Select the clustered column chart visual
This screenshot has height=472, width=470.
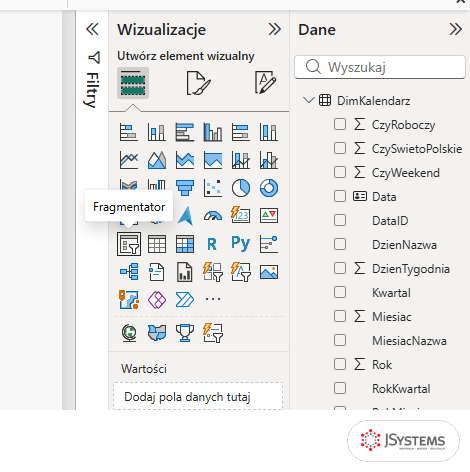[x=213, y=132]
